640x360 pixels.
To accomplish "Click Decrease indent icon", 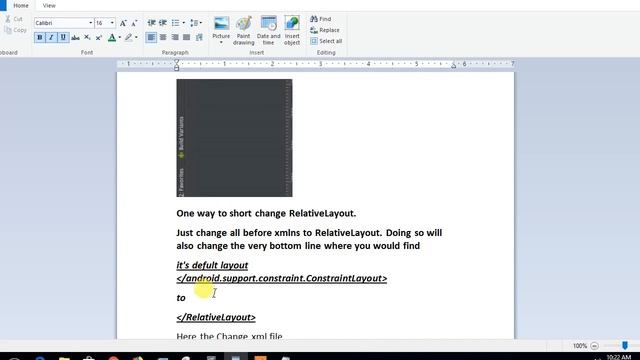I will click(151, 23).
